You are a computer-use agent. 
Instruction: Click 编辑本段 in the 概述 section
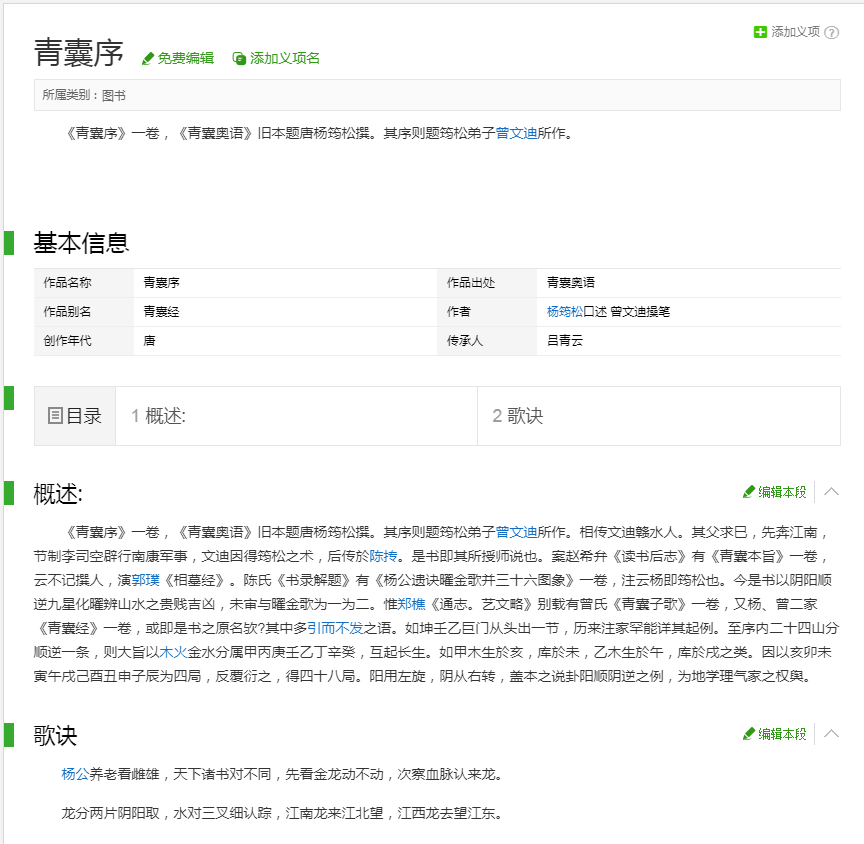[x=782, y=492]
